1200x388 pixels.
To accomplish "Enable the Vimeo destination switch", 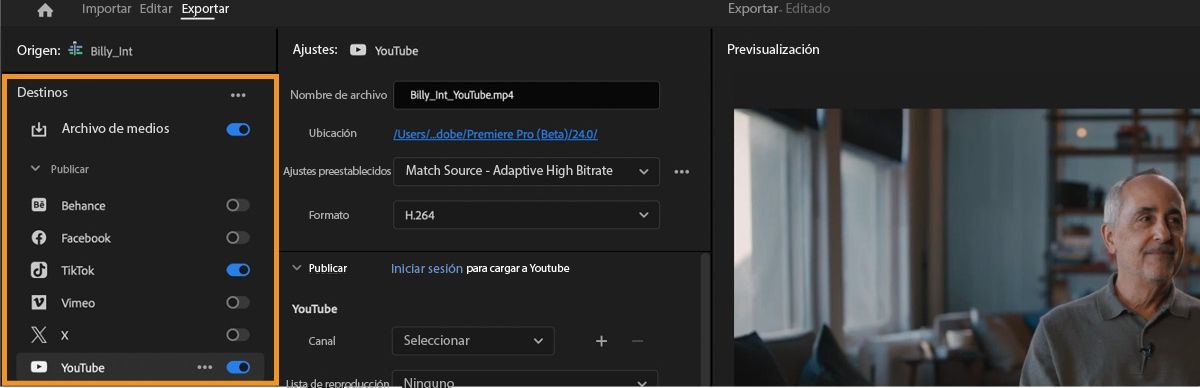I will 238,302.
